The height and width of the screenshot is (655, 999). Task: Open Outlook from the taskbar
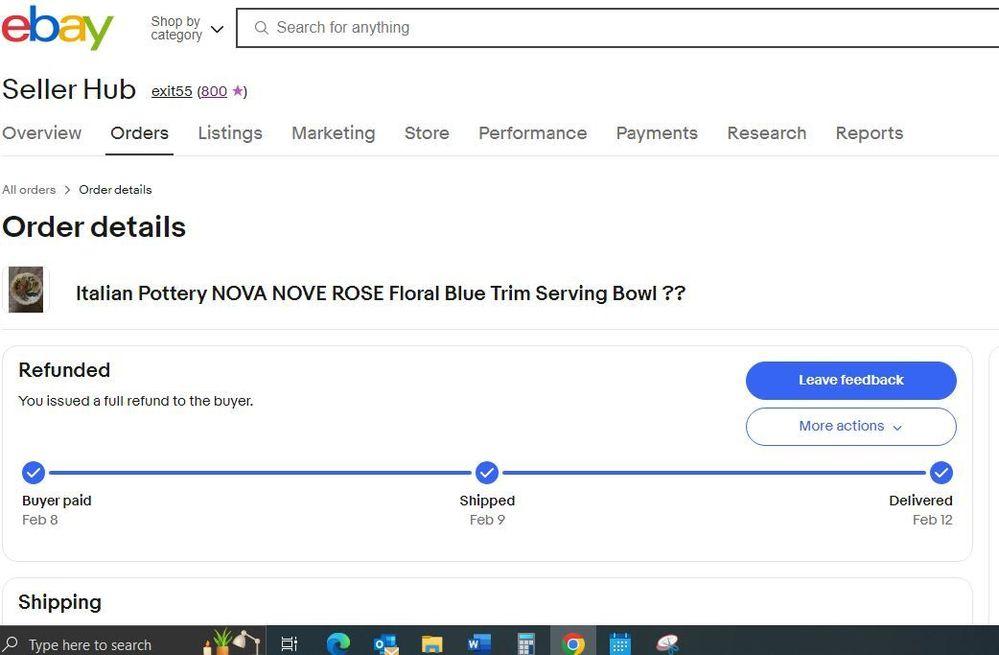386,644
